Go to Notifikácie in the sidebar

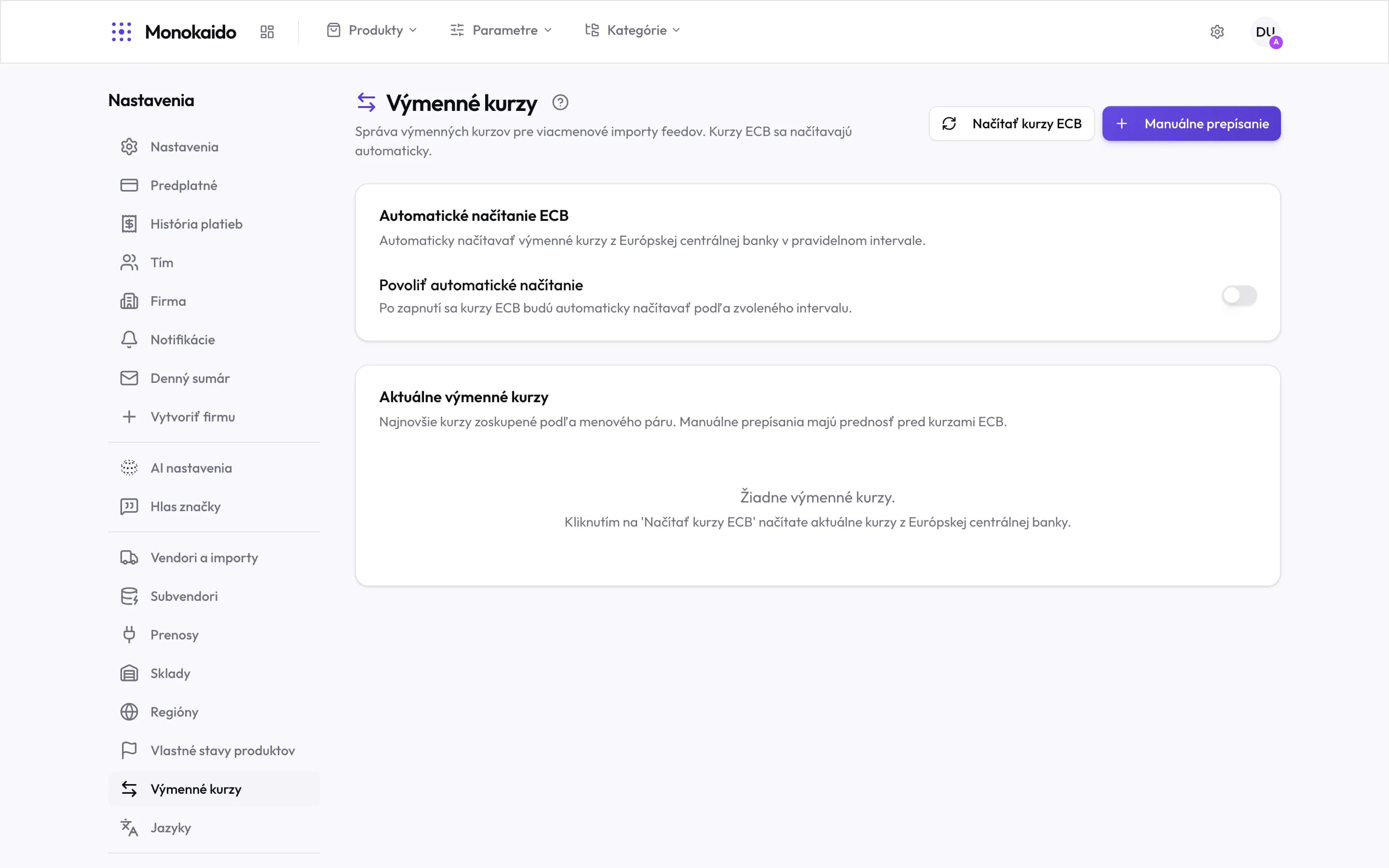click(214, 339)
